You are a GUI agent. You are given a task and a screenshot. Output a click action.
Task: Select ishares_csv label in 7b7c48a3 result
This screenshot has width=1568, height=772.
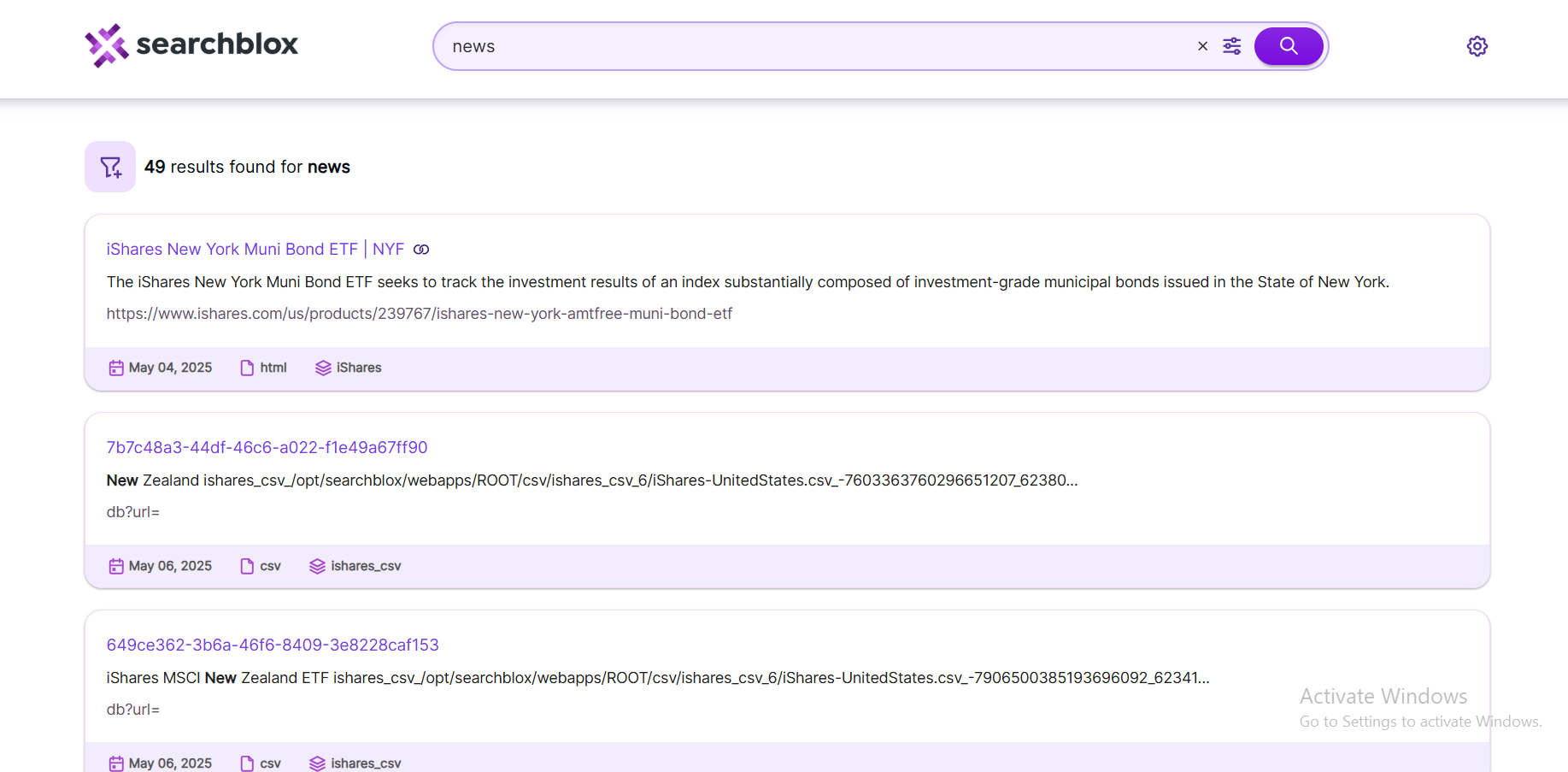pyautogui.click(x=366, y=566)
